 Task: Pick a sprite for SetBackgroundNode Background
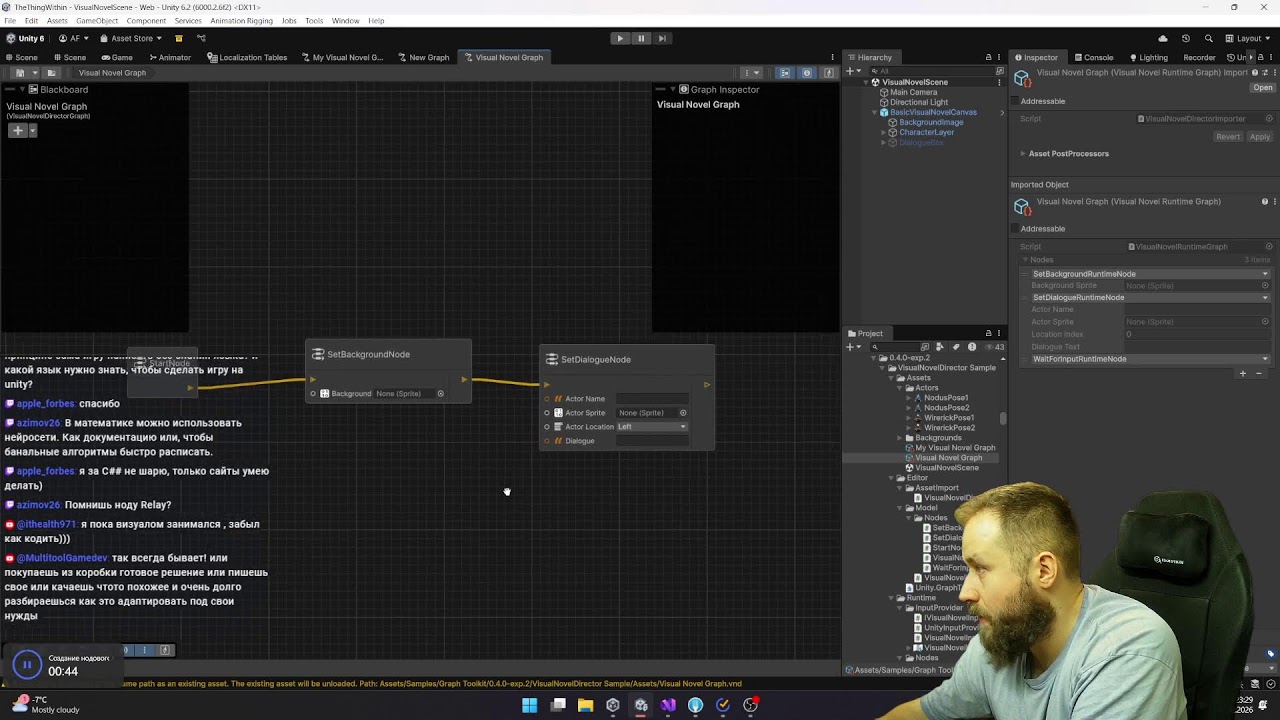(440, 393)
